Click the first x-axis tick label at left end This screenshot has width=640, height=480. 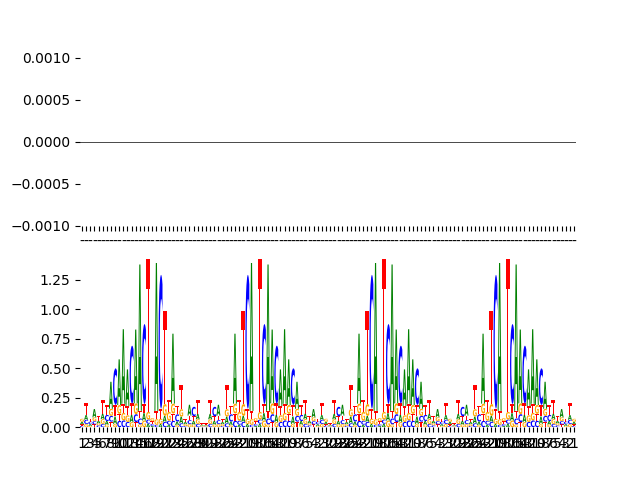pyautogui.click(x=82, y=443)
